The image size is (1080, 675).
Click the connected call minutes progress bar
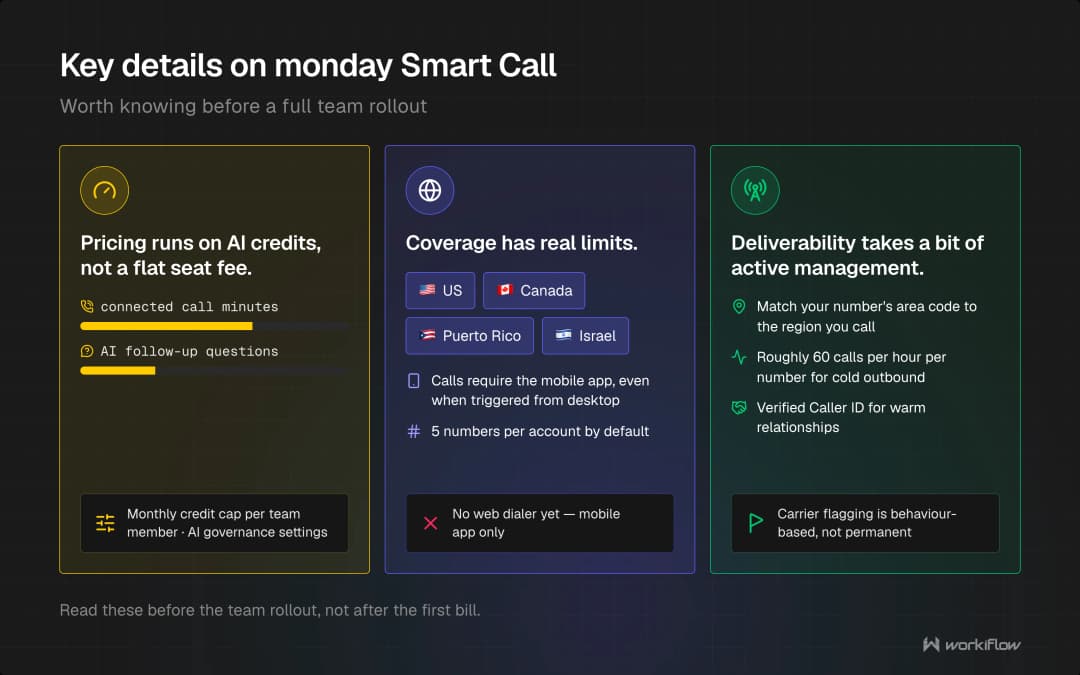click(x=214, y=326)
